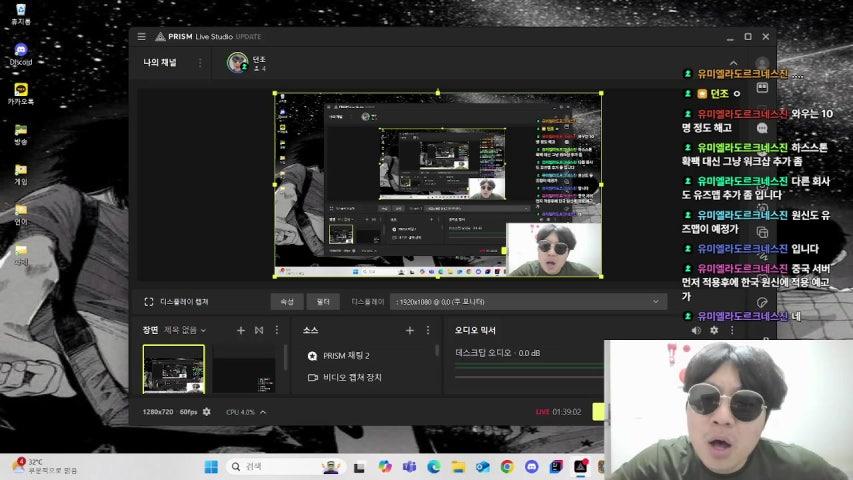This screenshot has width=853, height=480.
Task: Click the Windows Start button
Action: click(211, 466)
